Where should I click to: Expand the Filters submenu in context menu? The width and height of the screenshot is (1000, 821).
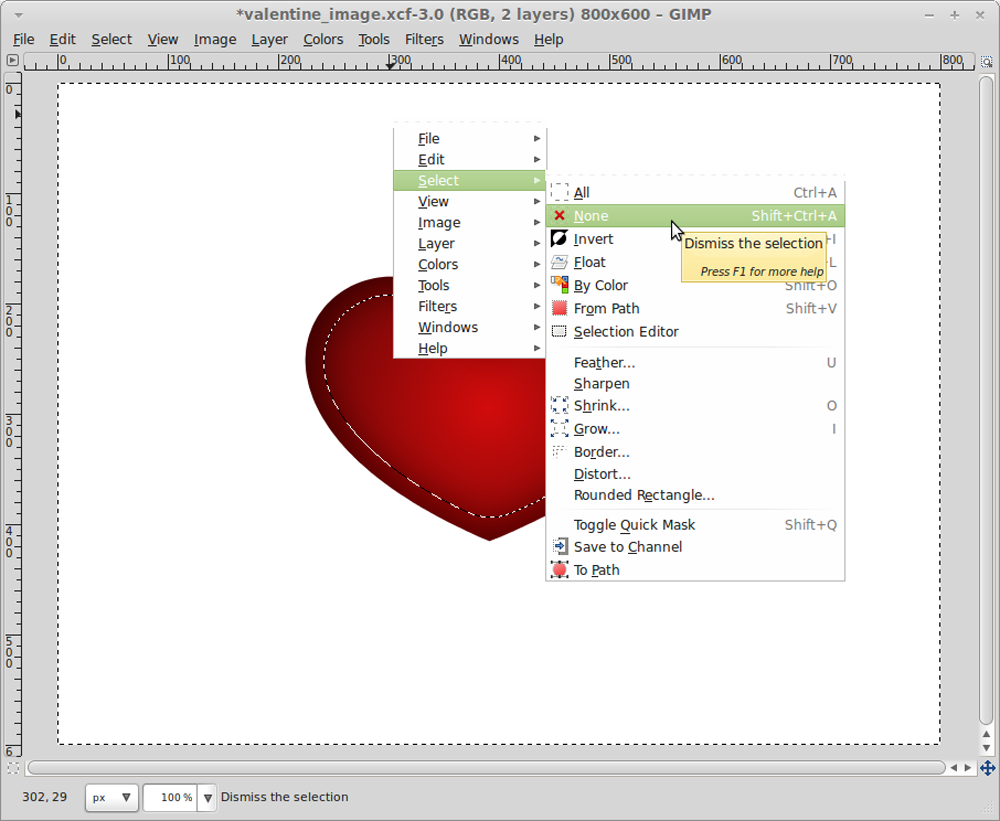click(437, 306)
